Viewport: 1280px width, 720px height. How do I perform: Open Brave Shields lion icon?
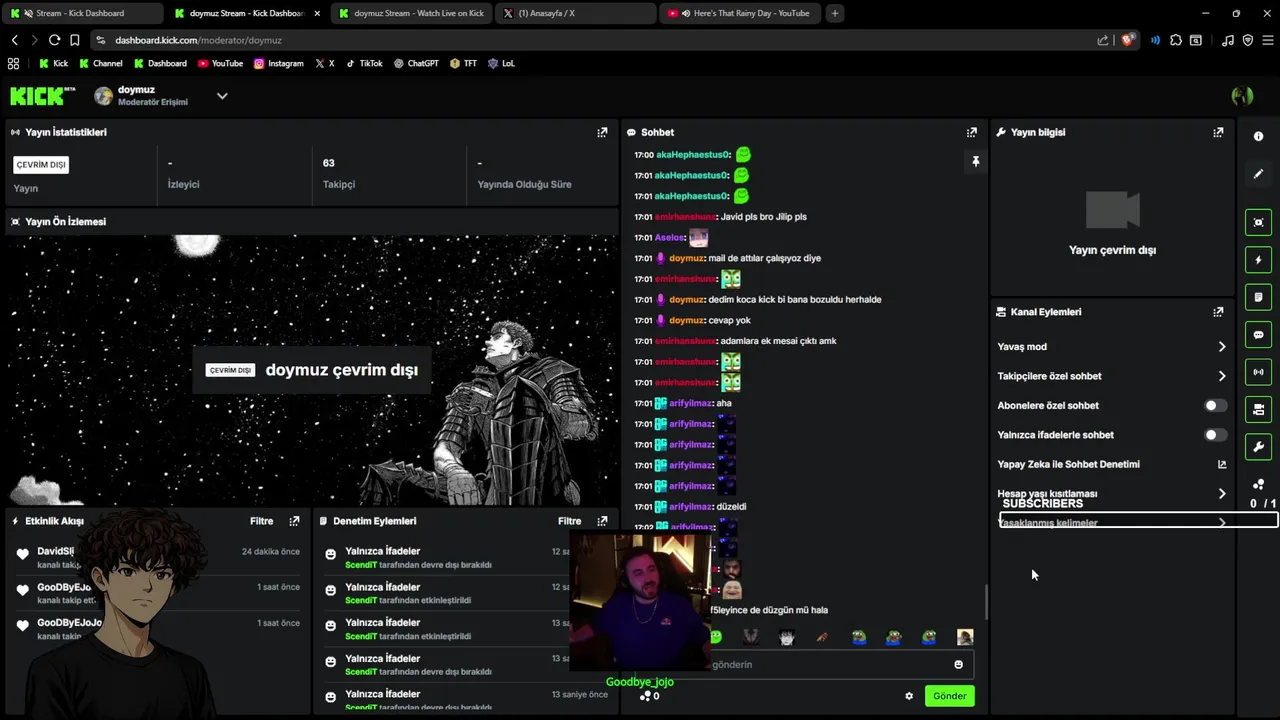[x=1128, y=40]
